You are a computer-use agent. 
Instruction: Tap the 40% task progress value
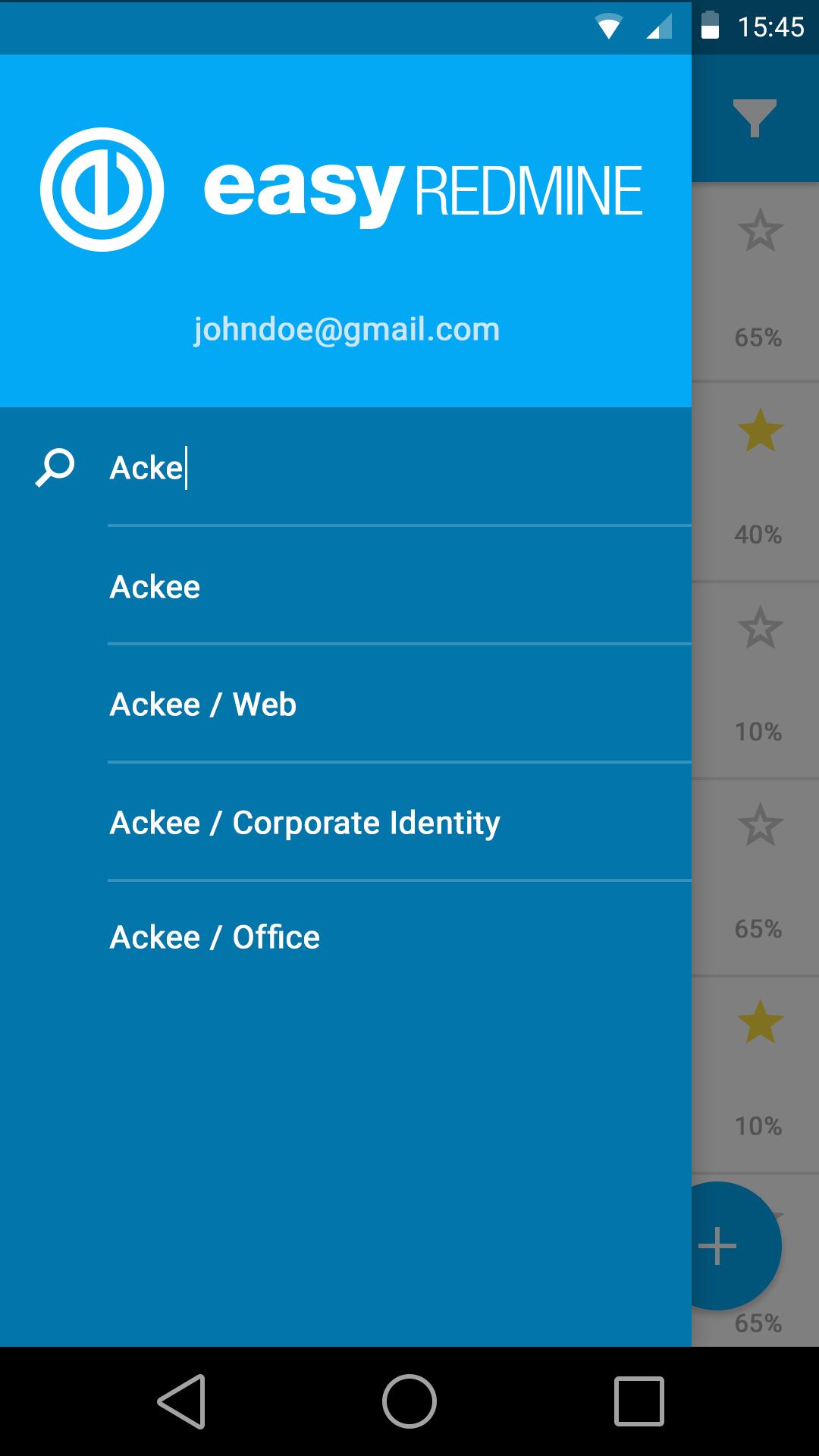(x=758, y=535)
